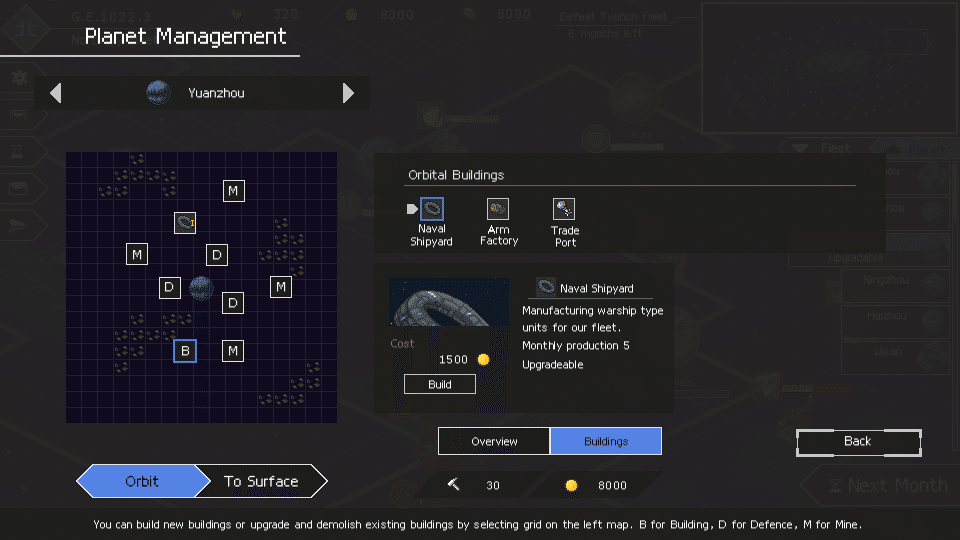
Task: Select the Arm Factory building icon
Action: tap(498, 209)
